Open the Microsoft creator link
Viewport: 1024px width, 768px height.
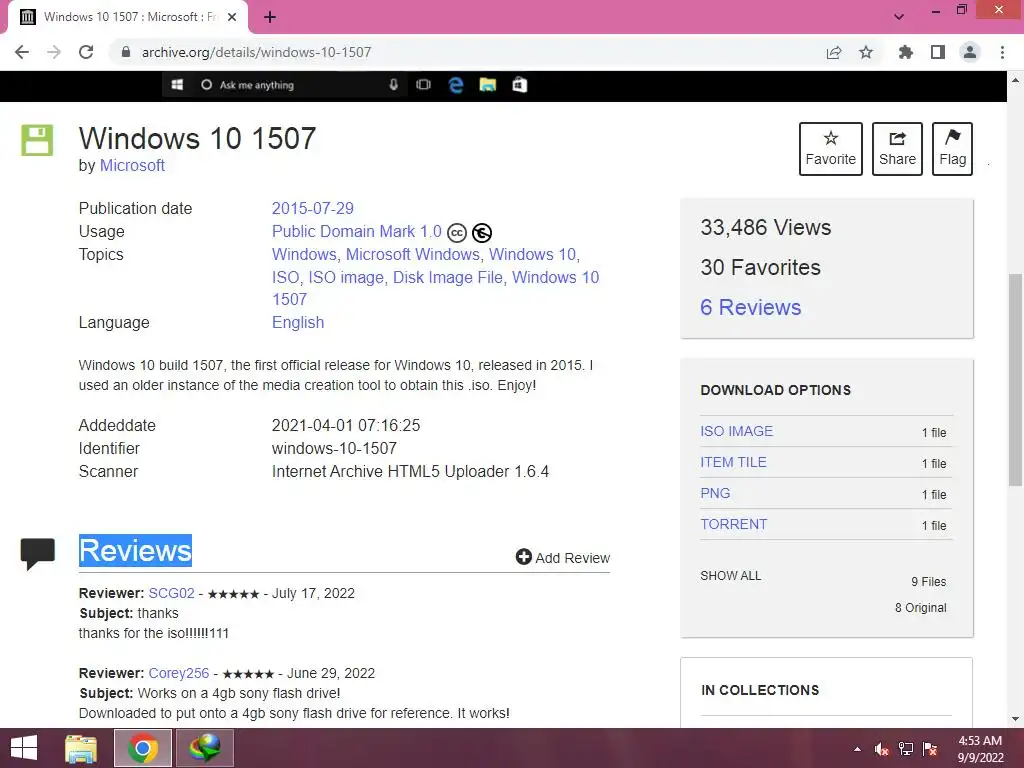click(132, 165)
